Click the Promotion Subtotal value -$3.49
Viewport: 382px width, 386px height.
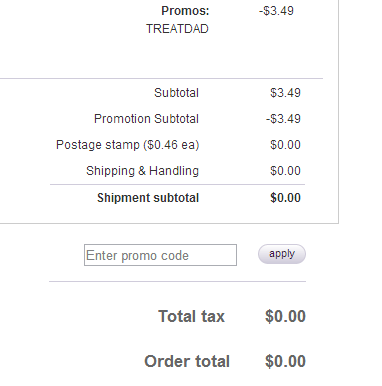tap(283, 119)
